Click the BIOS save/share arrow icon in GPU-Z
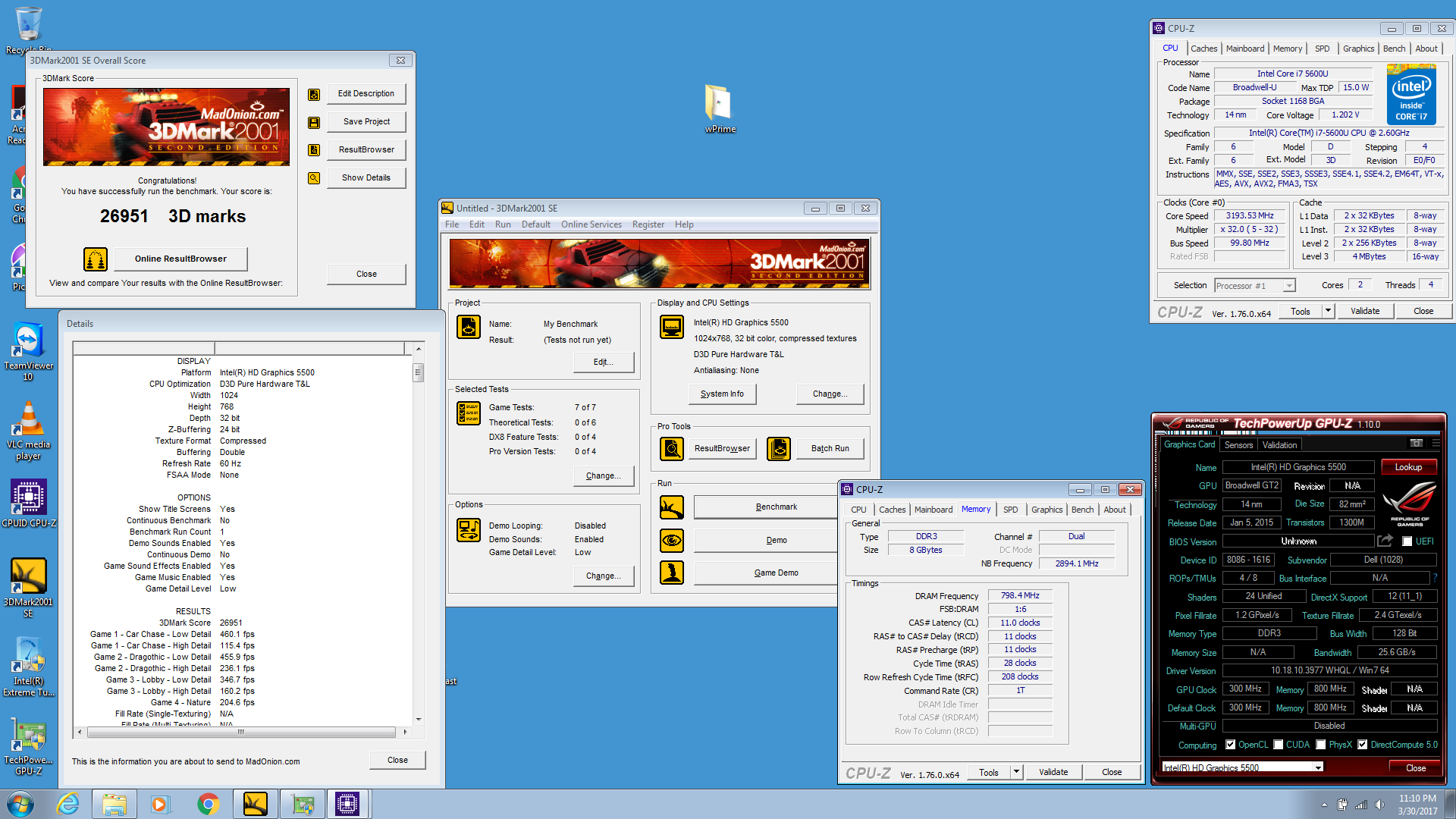 click(1385, 541)
